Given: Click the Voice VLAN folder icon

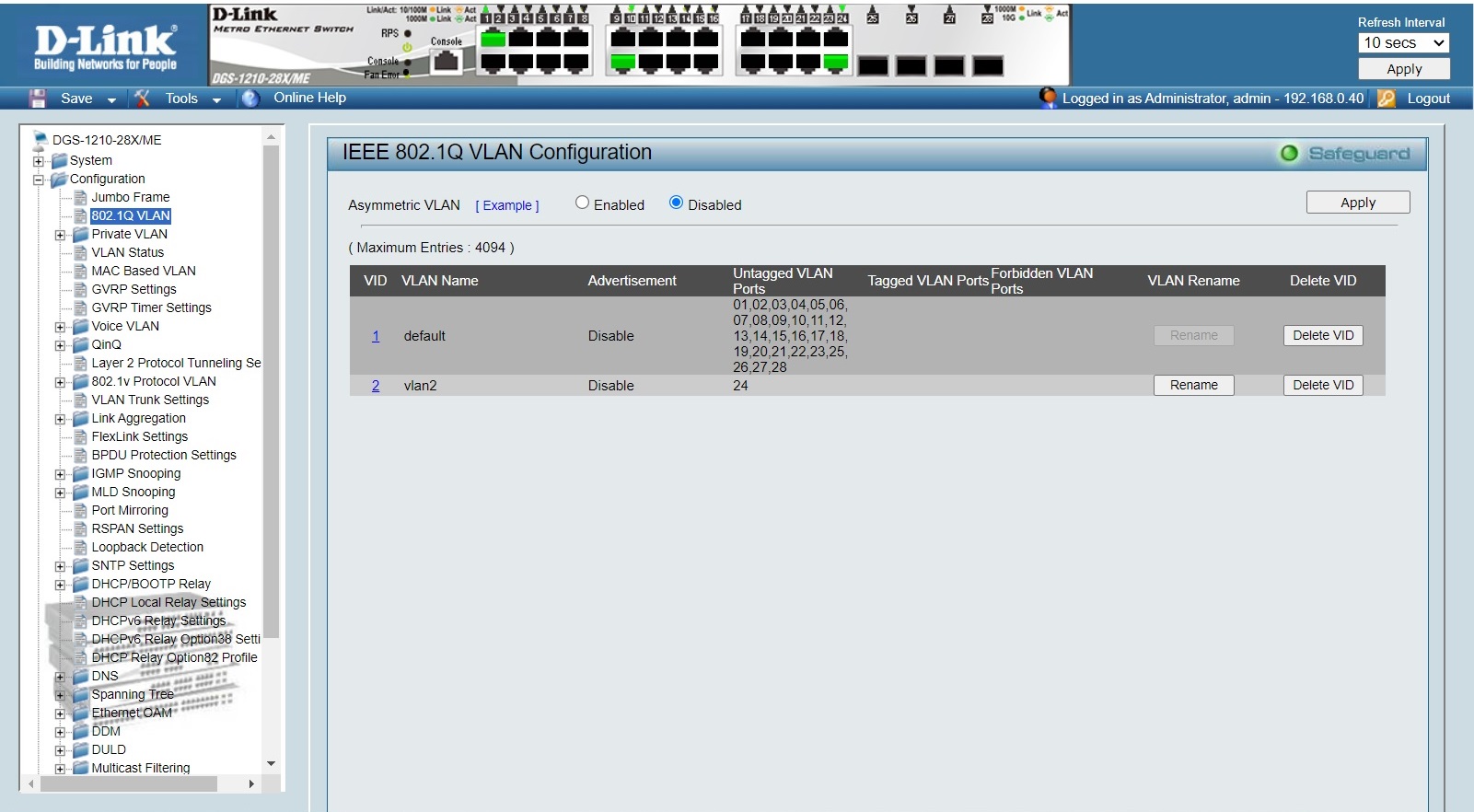Looking at the screenshot, I should tap(81, 326).
